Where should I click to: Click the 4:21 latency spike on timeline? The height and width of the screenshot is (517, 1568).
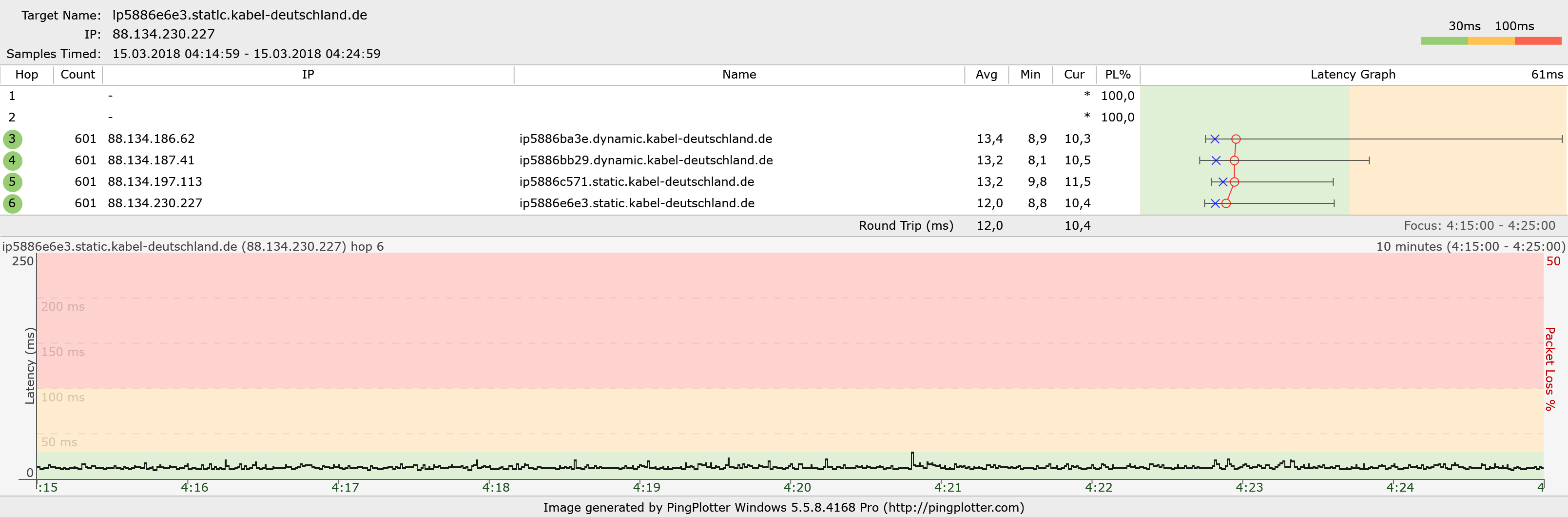point(912,460)
